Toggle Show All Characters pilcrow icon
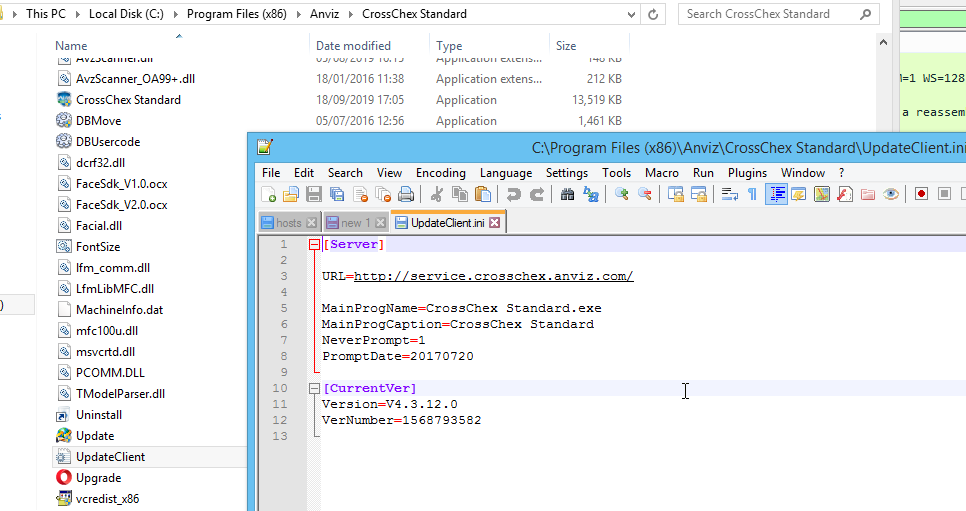 752,195
